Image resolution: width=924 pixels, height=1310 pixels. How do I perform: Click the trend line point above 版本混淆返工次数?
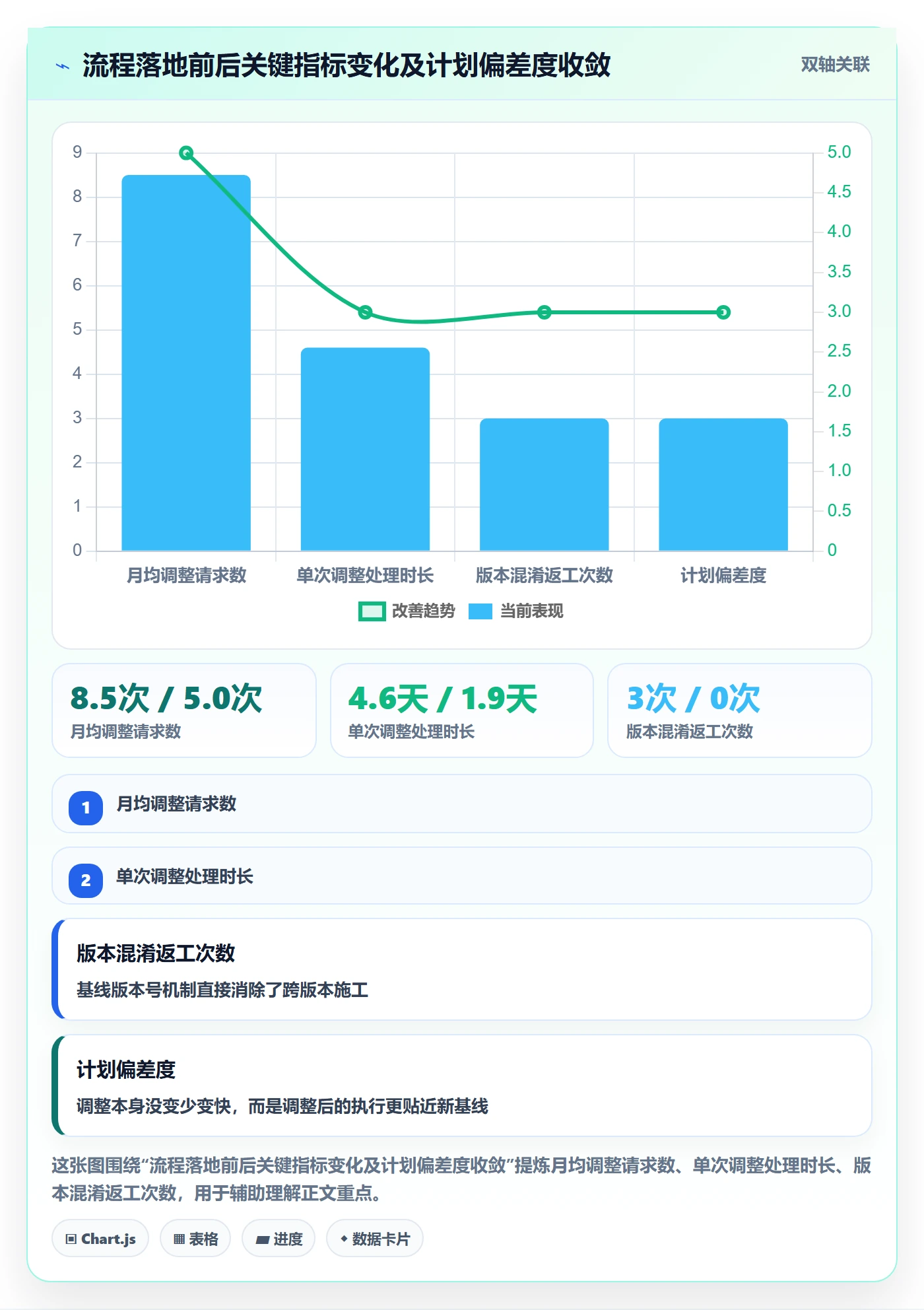544,312
